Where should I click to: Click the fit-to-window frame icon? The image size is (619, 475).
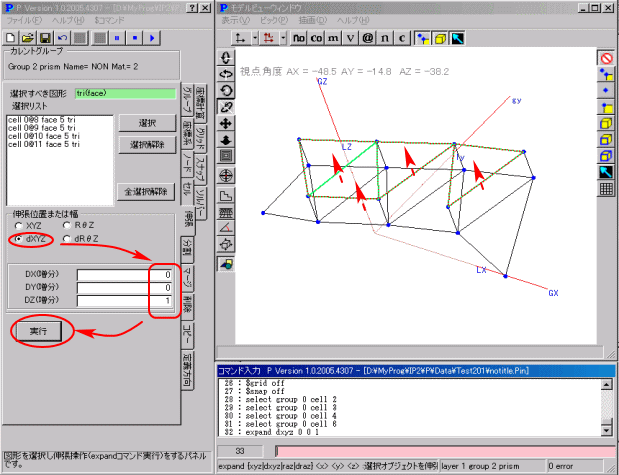(226, 156)
